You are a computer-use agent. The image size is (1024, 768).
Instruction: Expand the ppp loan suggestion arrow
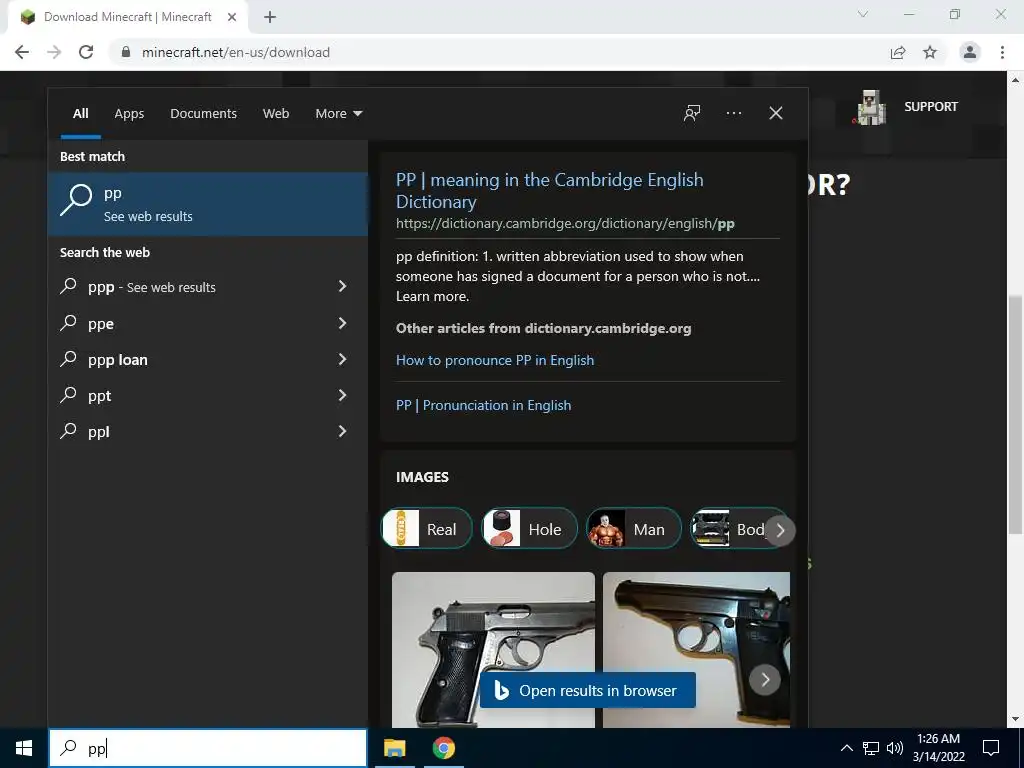point(342,359)
